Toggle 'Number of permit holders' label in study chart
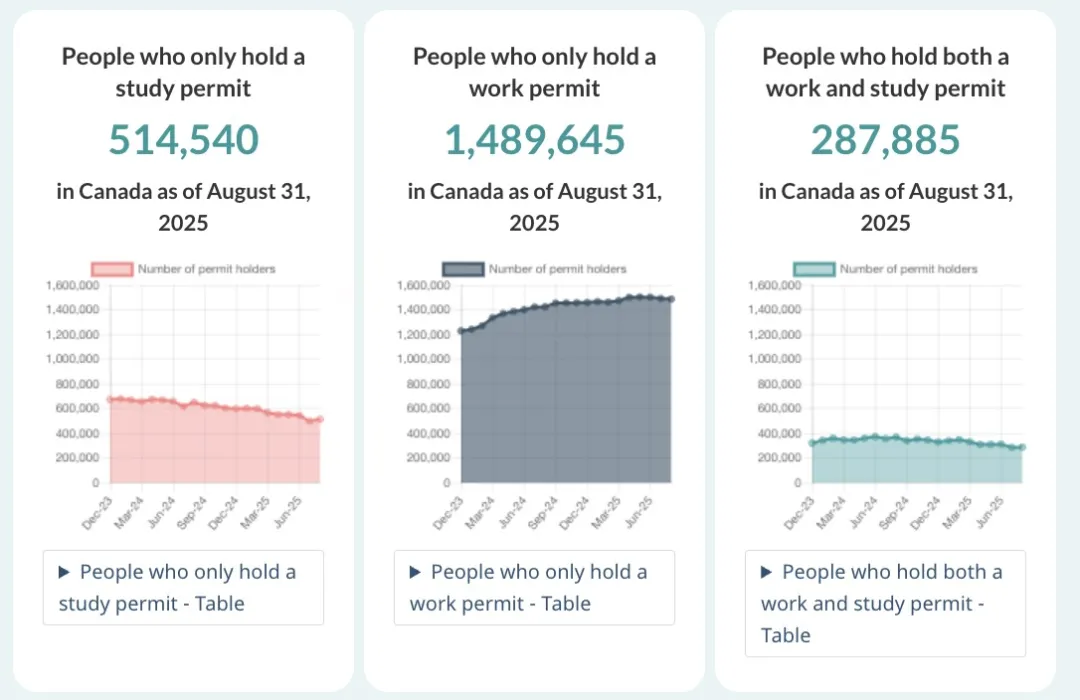 pos(206,269)
